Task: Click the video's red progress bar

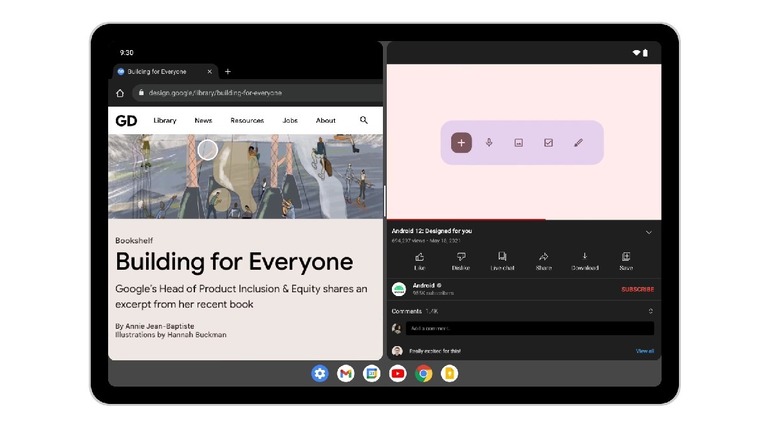Action: pos(466,219)
